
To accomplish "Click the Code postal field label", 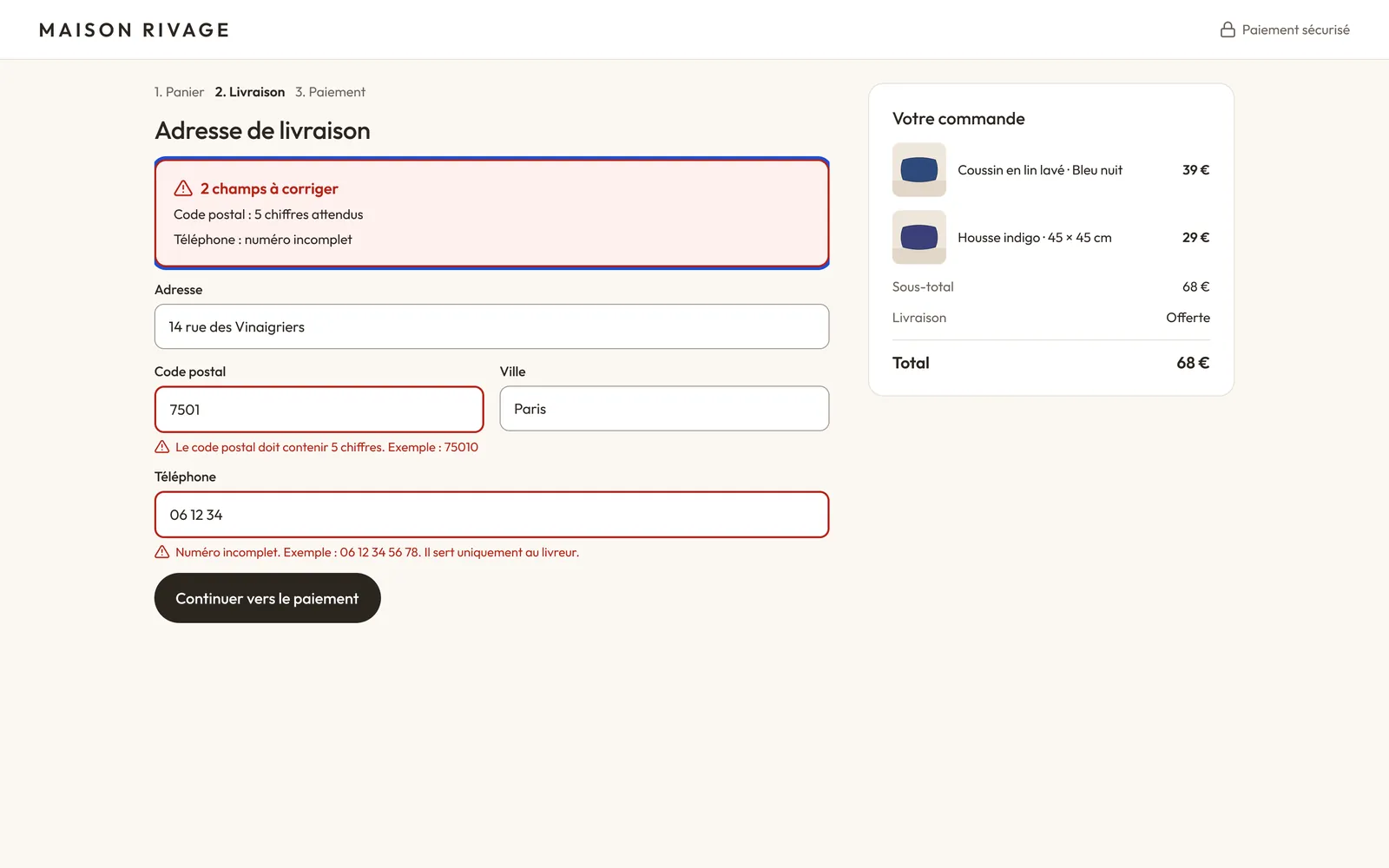I will pyautogui.click(x=190, y=372).
